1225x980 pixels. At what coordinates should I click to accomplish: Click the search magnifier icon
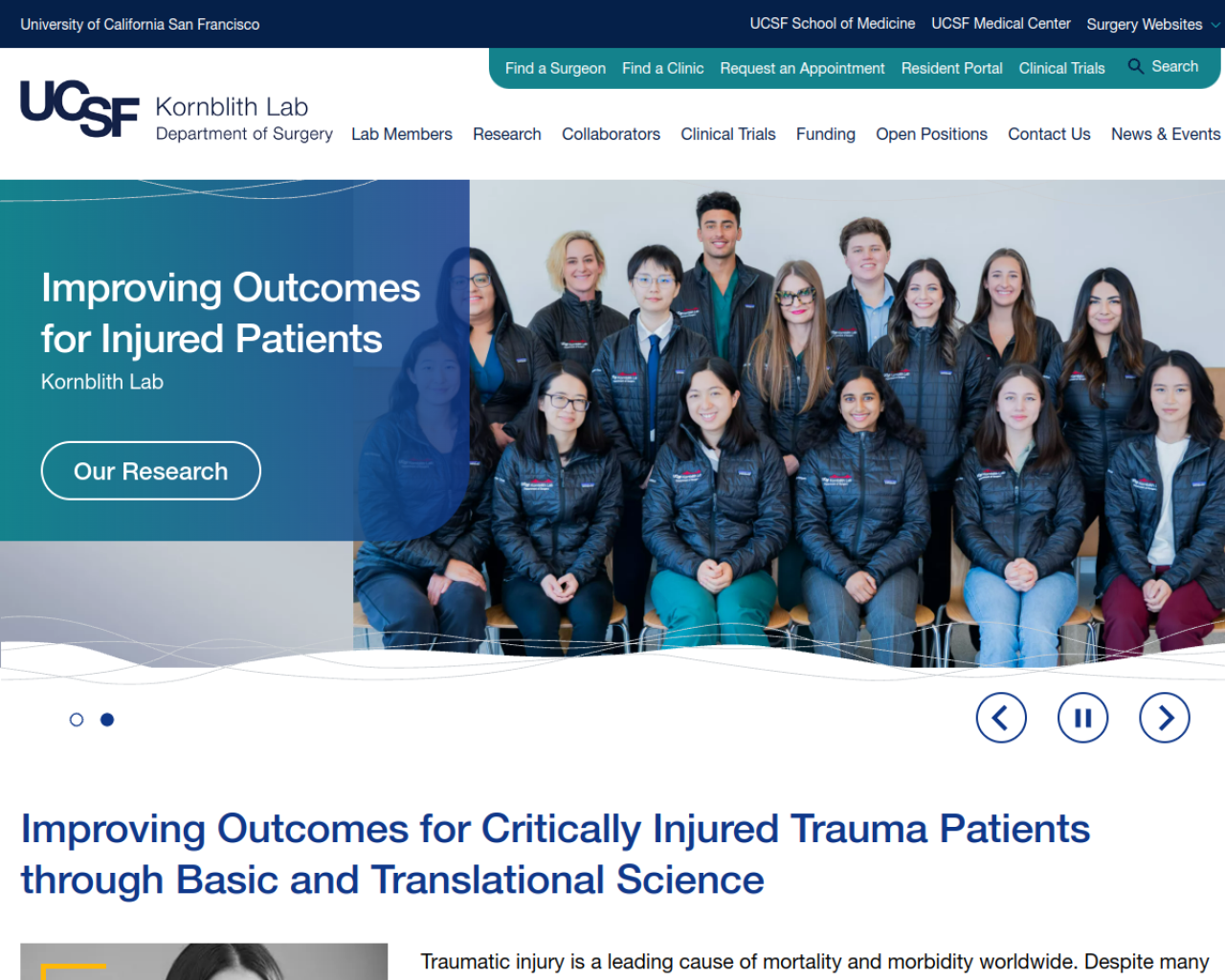1136,66
